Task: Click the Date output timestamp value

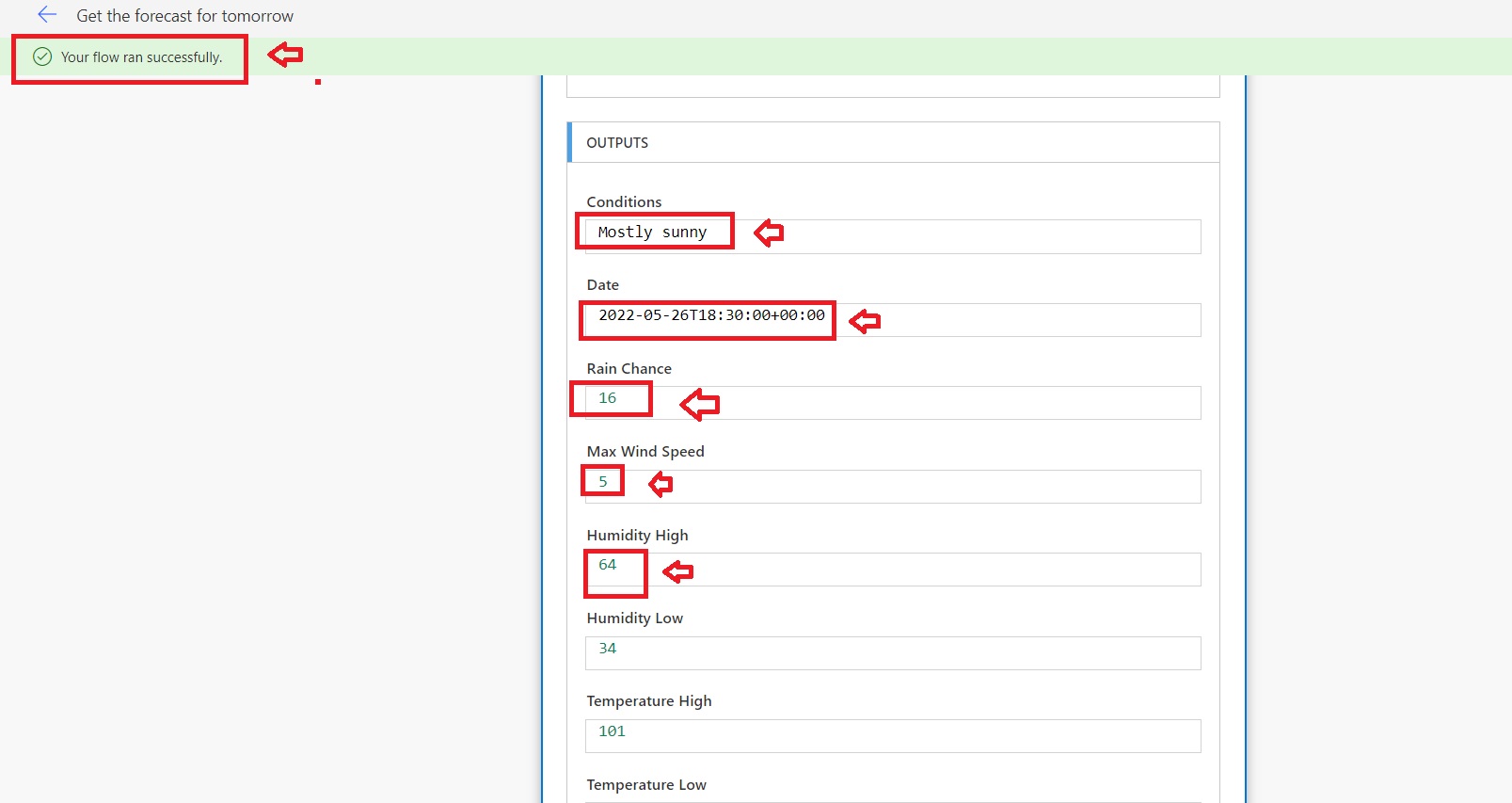Action: pos(711,315)
